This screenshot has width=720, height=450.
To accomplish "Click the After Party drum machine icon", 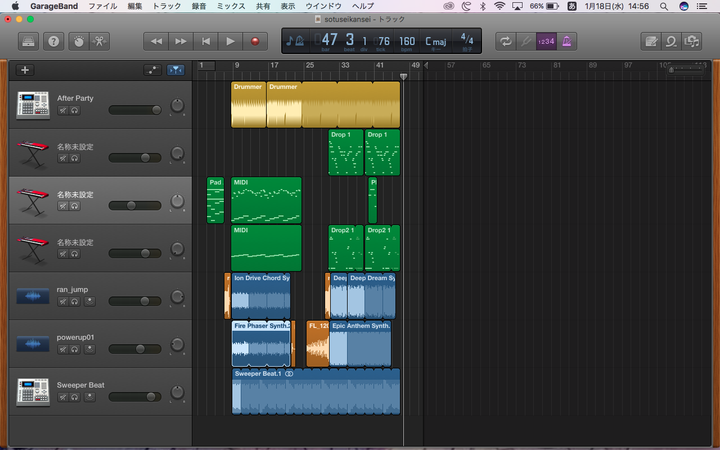I will click(32, 104).
